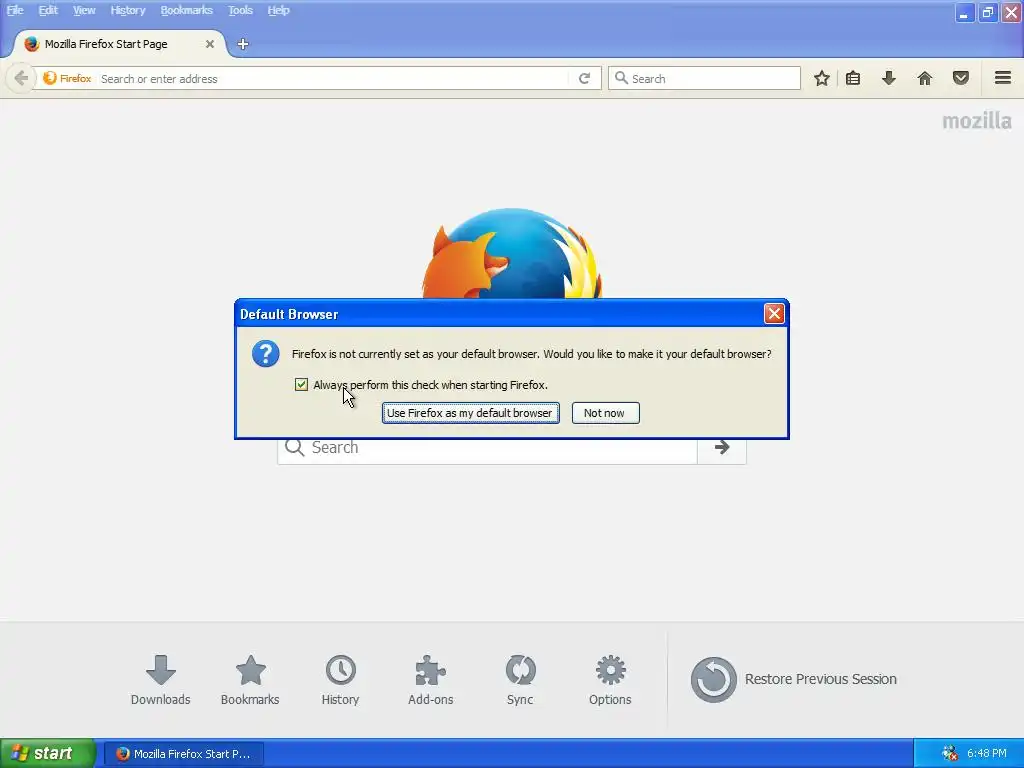Open a new tab with plus icon
The height and width of the screenshot is (768, 1024).
click(x=243, y=44)
